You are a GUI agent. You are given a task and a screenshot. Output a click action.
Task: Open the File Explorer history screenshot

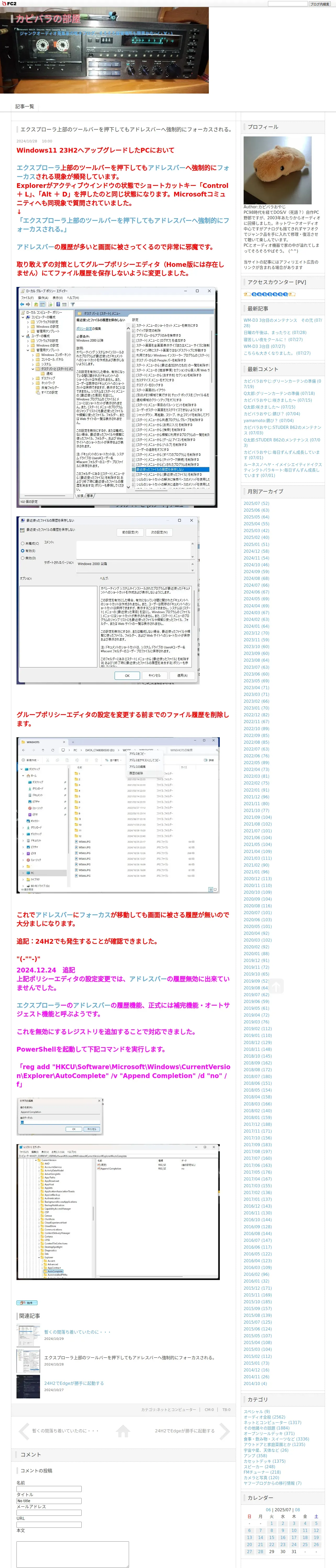pyautogui.click(x=118, y=815)
